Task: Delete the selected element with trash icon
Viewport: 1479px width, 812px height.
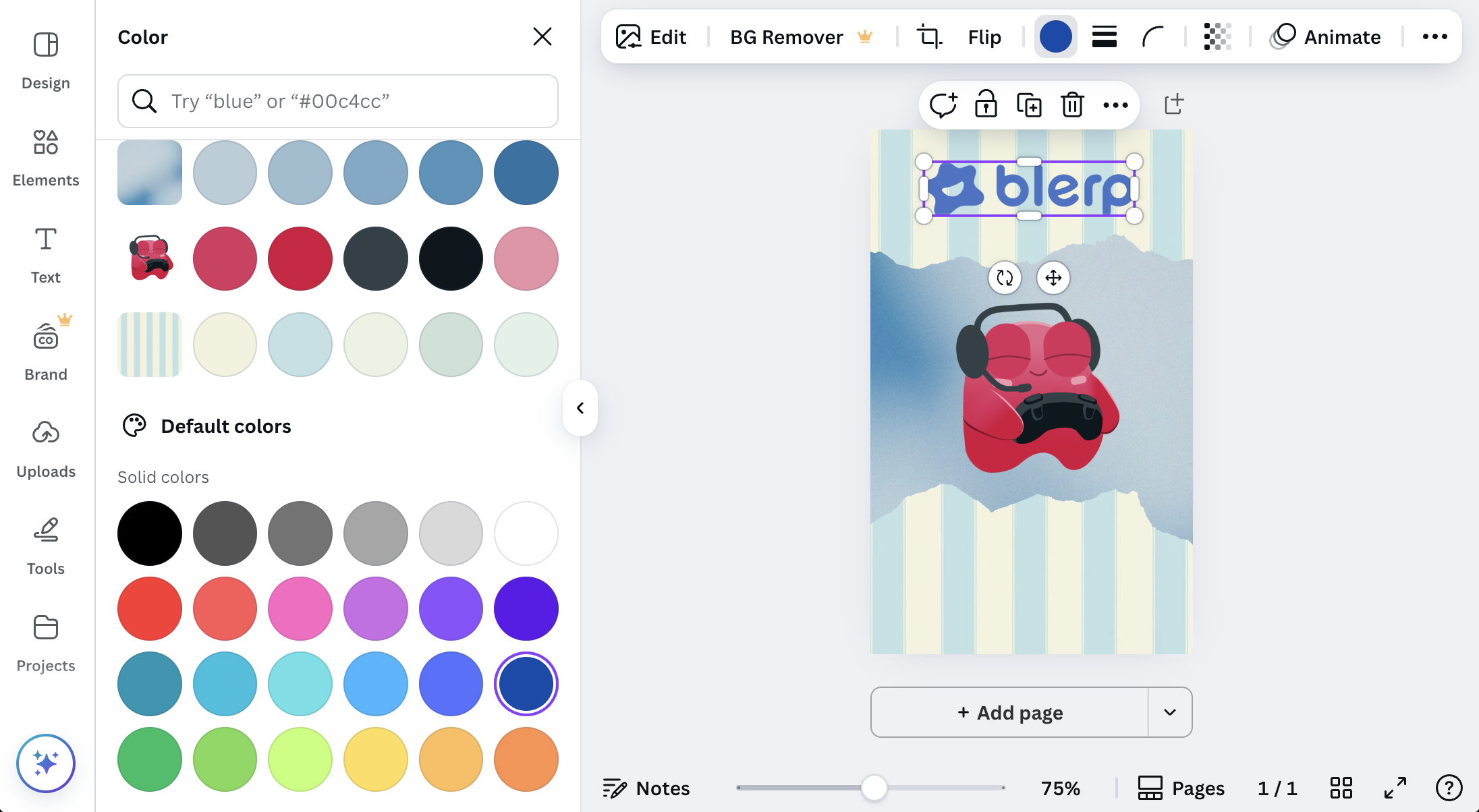Action: click(1072, 105)
